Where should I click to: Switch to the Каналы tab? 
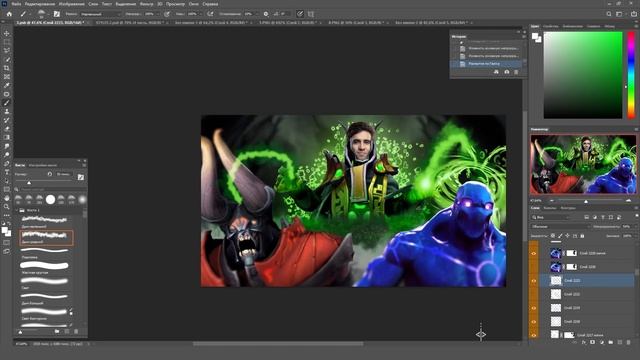pos(550,208)
